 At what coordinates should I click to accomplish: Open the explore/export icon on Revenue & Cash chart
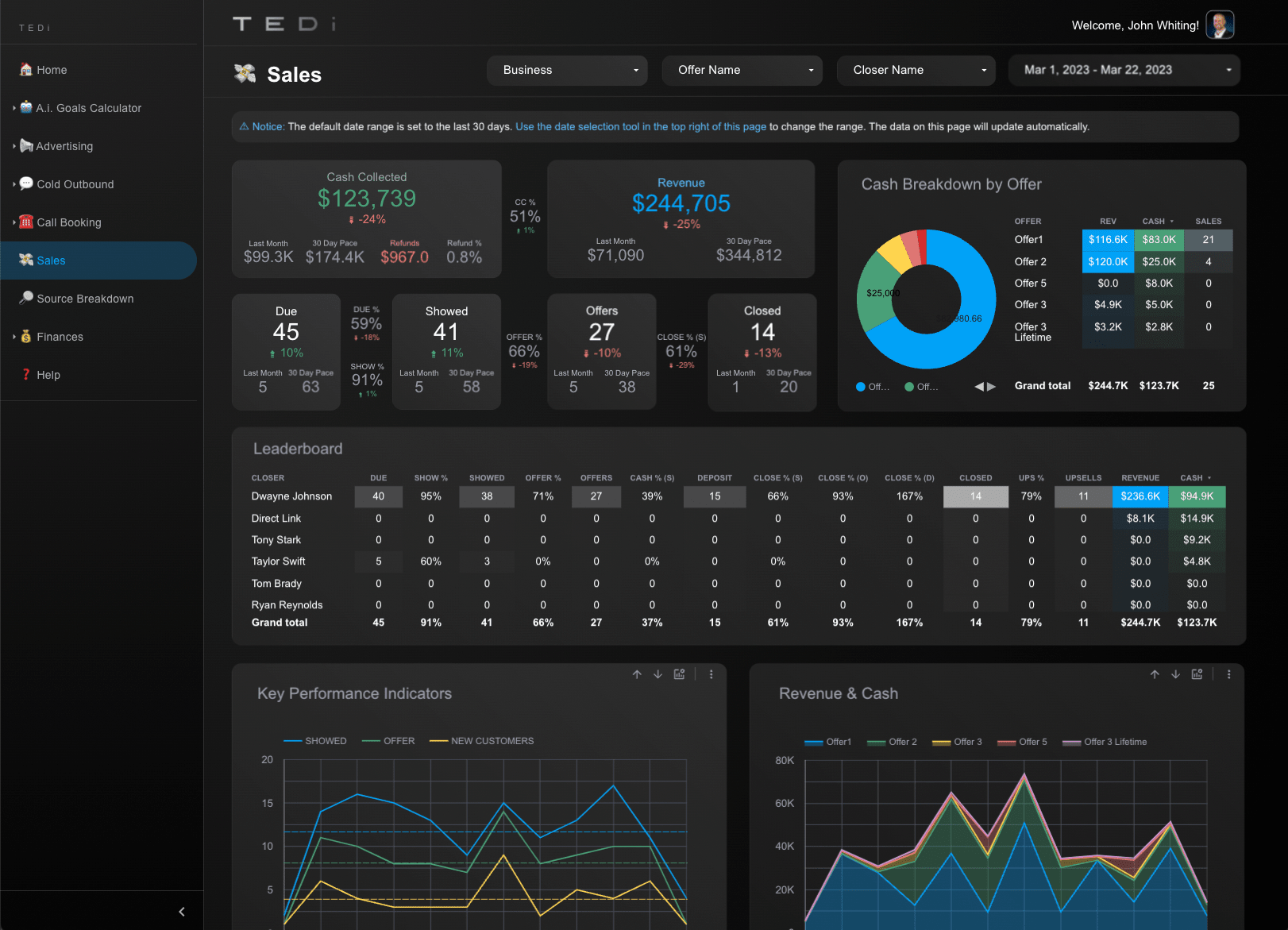coord(1197,674)
